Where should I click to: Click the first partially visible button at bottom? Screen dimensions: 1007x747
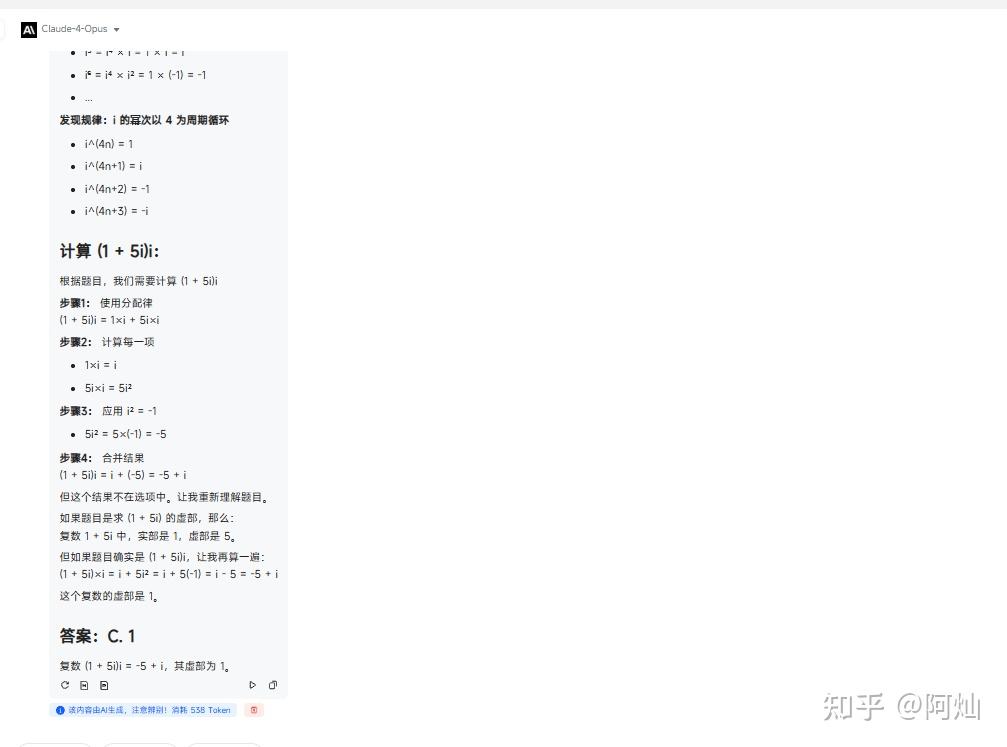[55, 745]
